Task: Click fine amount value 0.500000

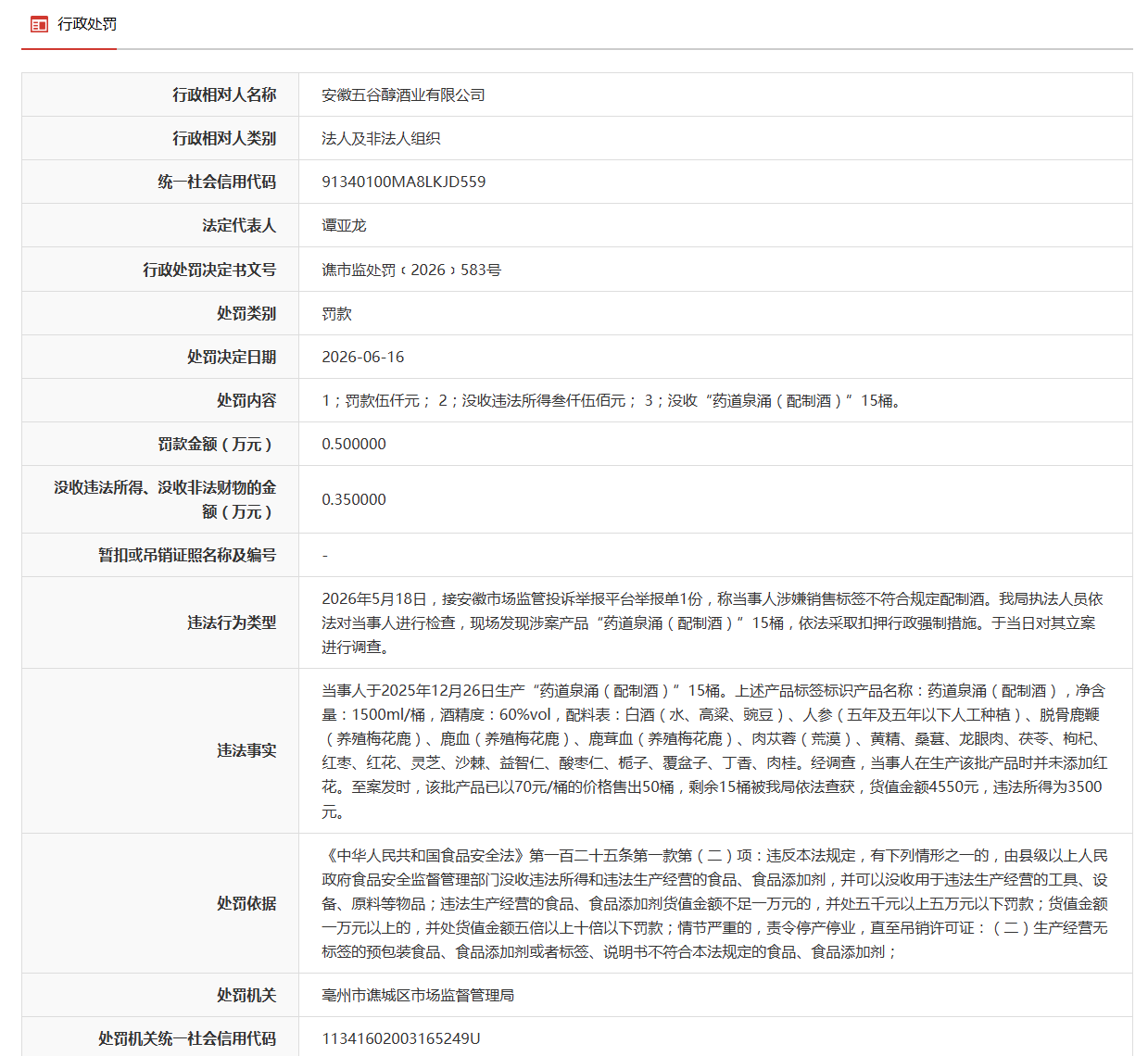Action: [354, 444]
